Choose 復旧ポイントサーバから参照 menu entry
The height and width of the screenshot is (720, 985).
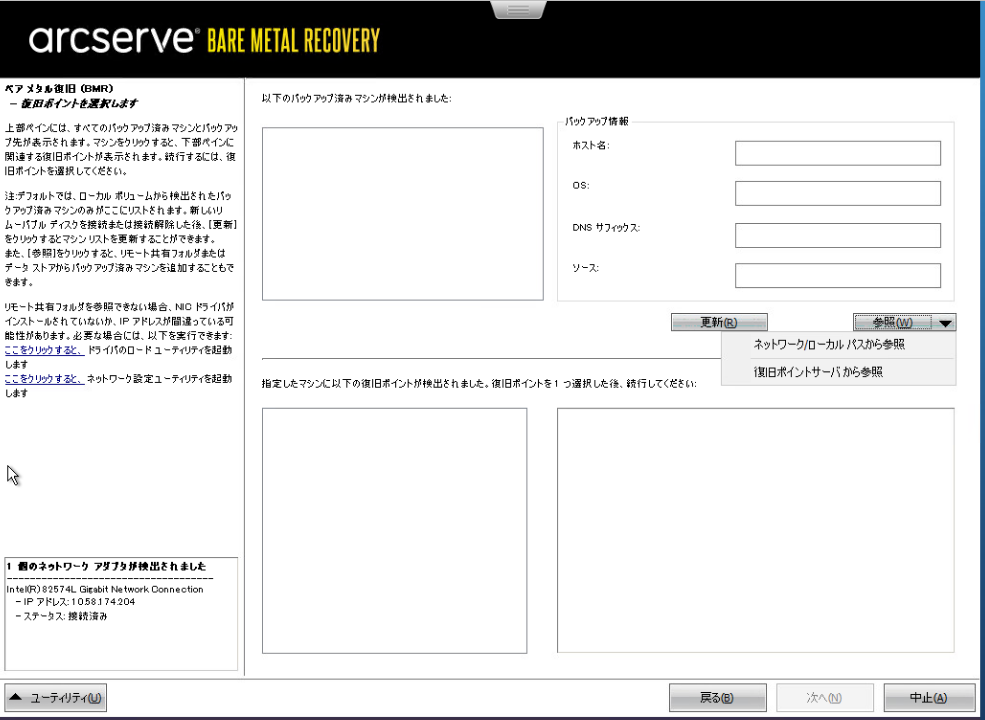pos(818,372)
